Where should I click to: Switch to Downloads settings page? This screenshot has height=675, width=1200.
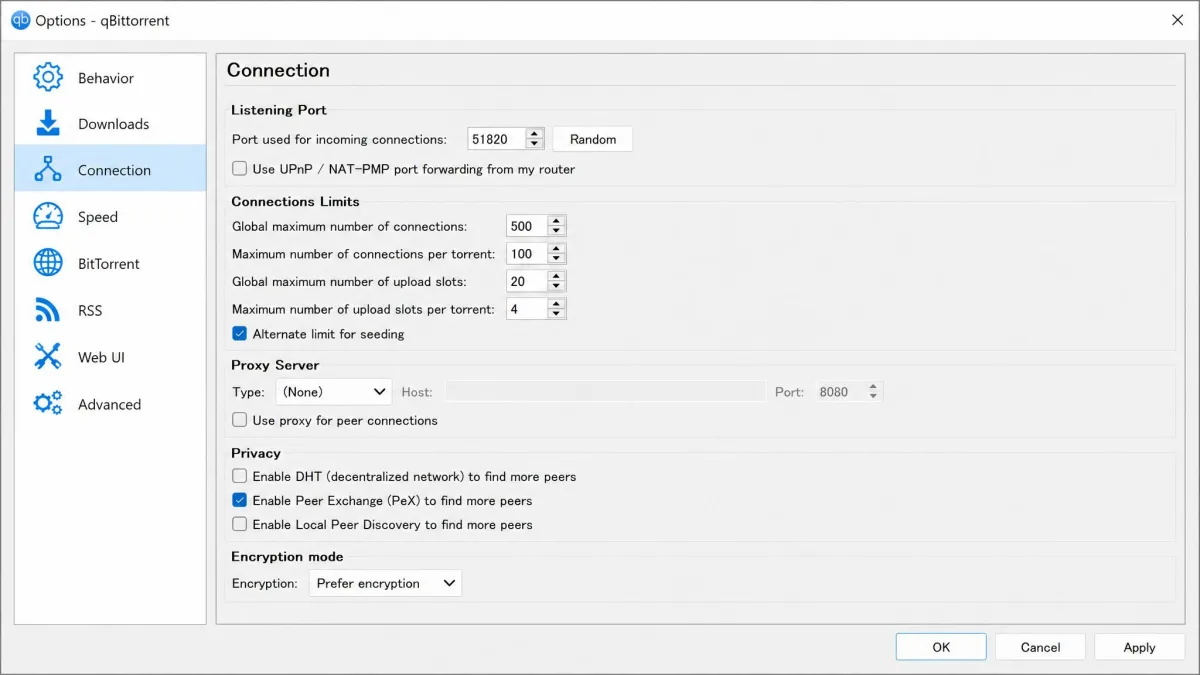pos(110,123)
